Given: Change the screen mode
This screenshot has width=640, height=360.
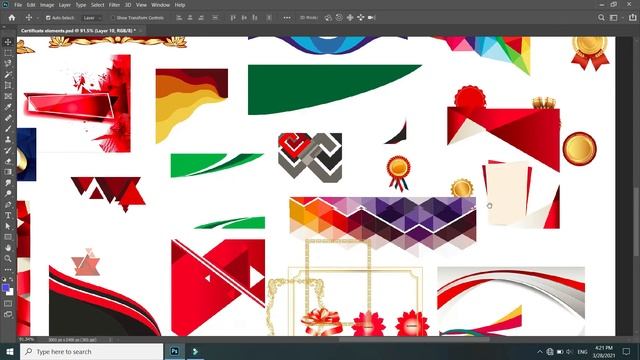Looking at the screenshot, I should pos(8,314).
